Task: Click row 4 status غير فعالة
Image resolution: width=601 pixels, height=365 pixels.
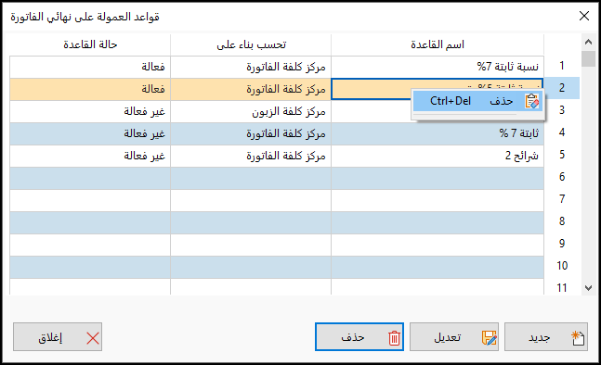Action: (x=90, y=133)
